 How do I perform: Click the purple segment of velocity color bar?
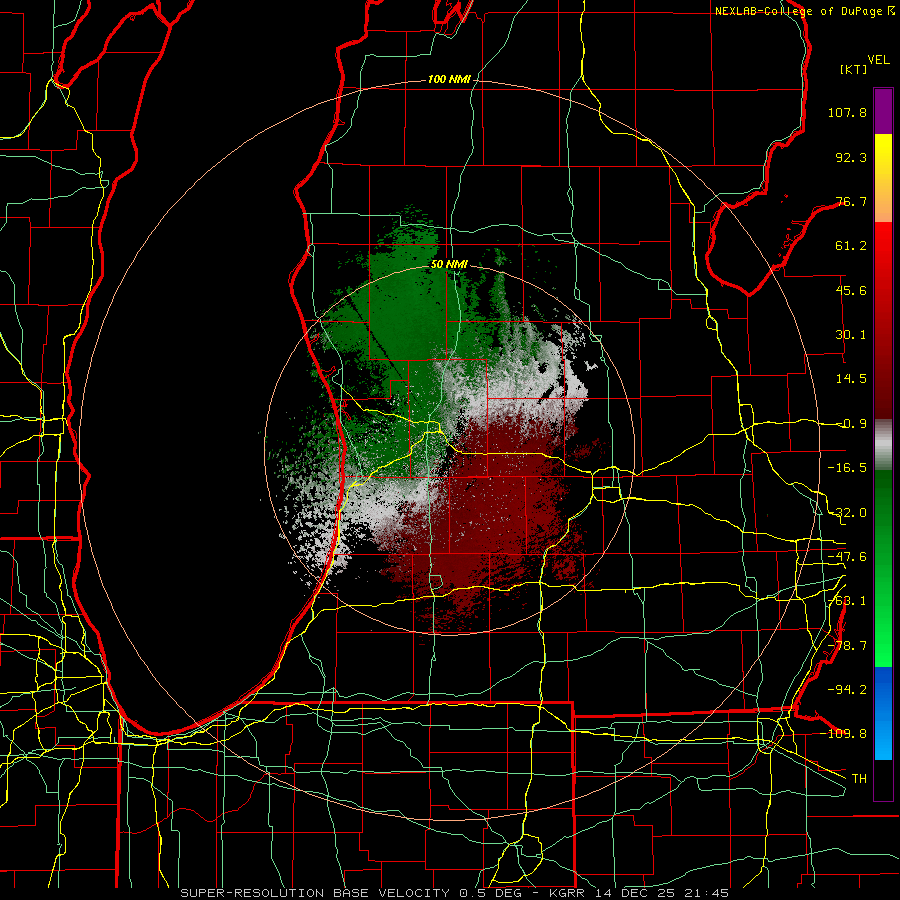(883, 111)
